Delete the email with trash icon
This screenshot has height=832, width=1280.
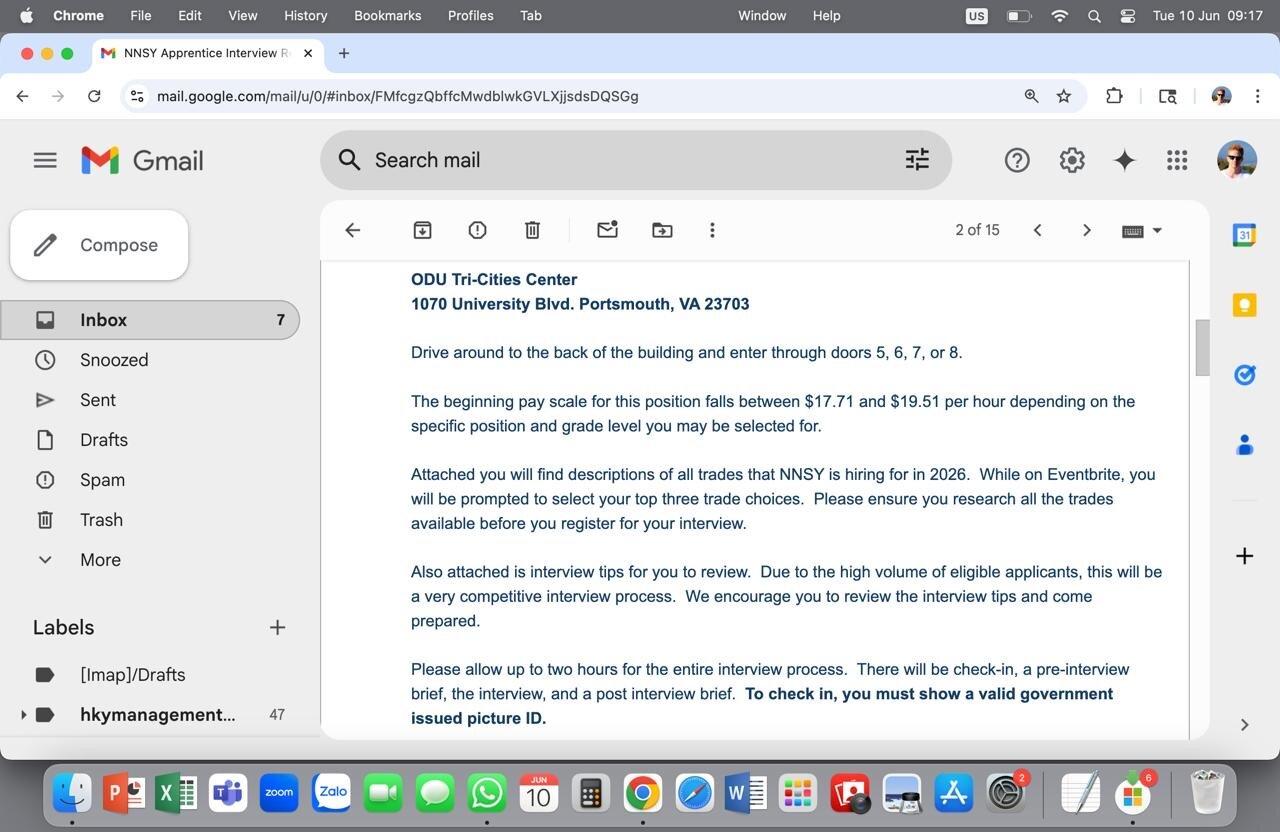[x=532, y=230]
